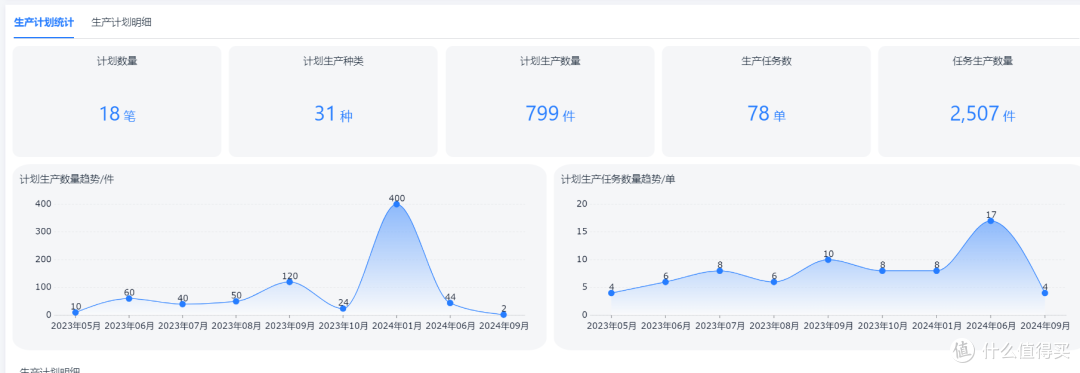The height and width of the screenshot is (373, 1080).
Task: Switch to the 生产计划统计 tab
Action: [x=43, y=22]
